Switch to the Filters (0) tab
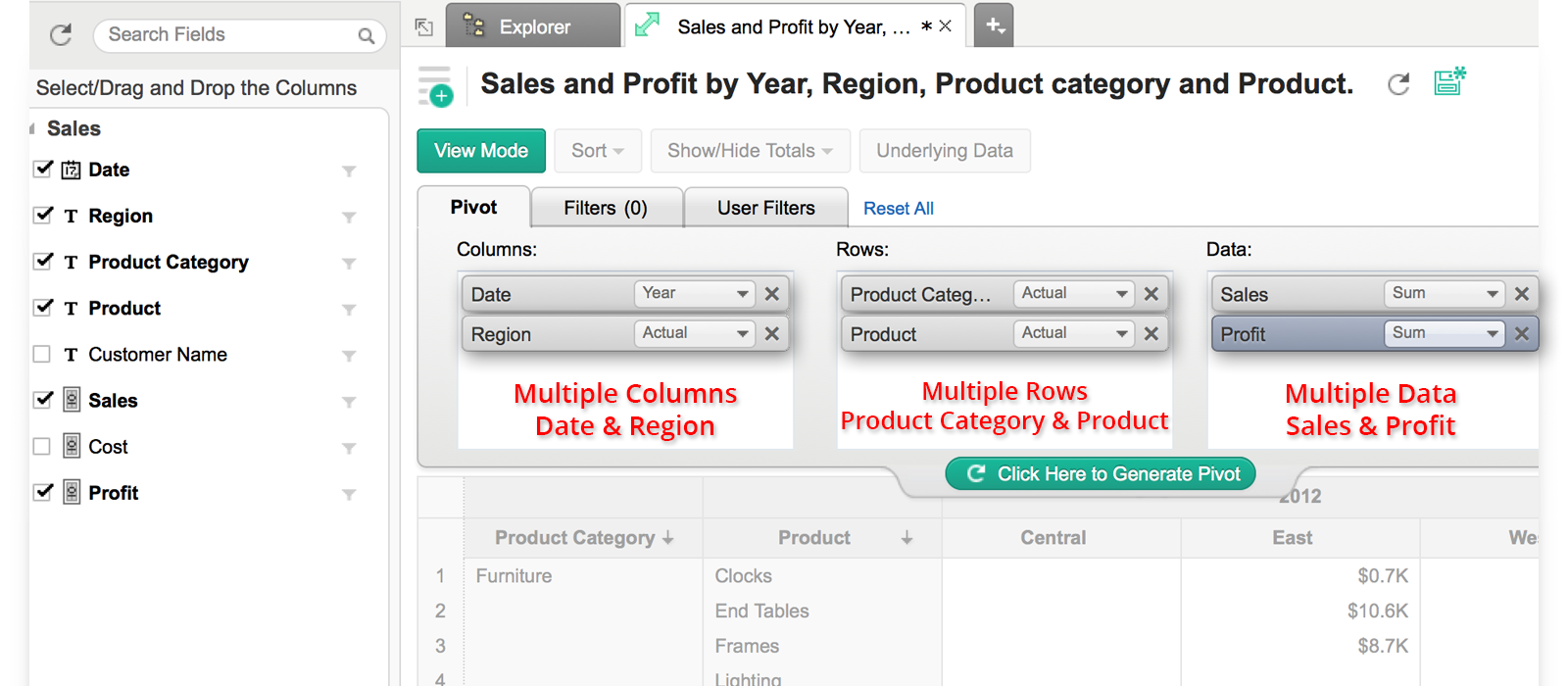 606,208
